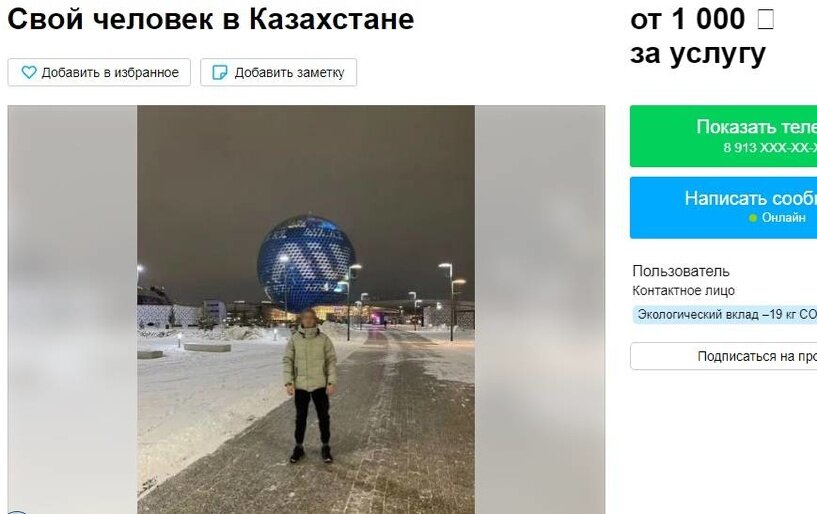Click the ruble currency symbol after 1 000
The image size is (817, 514).
click(x=765, y=19)
